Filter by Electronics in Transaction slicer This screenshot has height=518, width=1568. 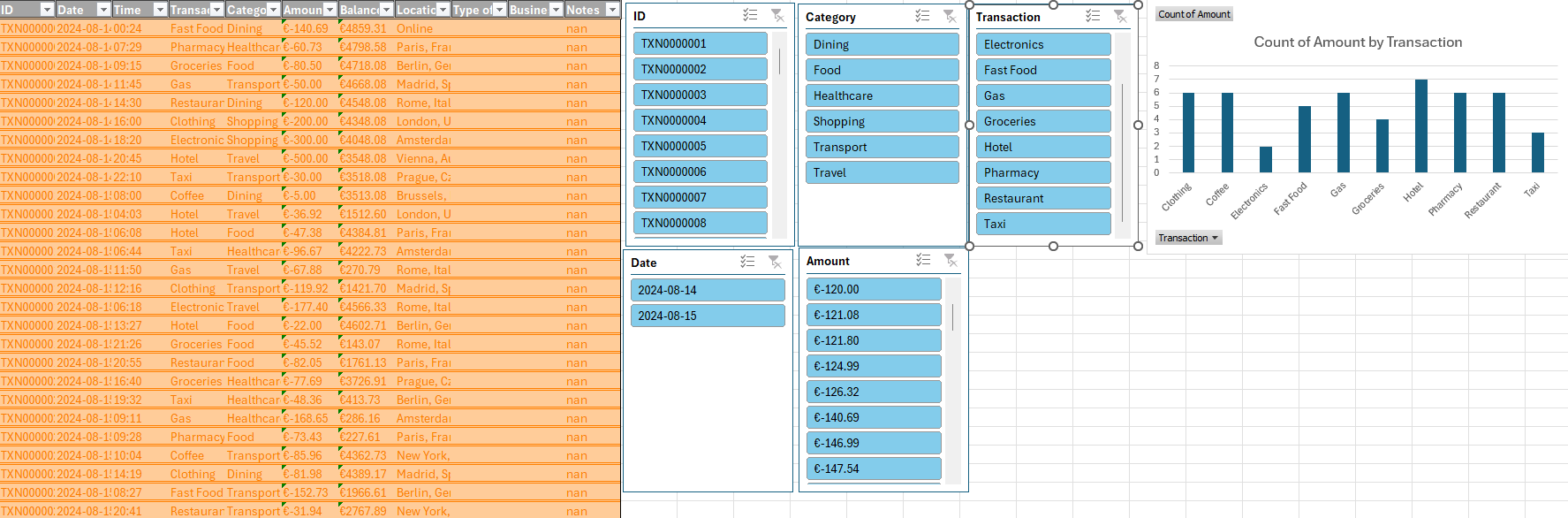[1043, 44]
